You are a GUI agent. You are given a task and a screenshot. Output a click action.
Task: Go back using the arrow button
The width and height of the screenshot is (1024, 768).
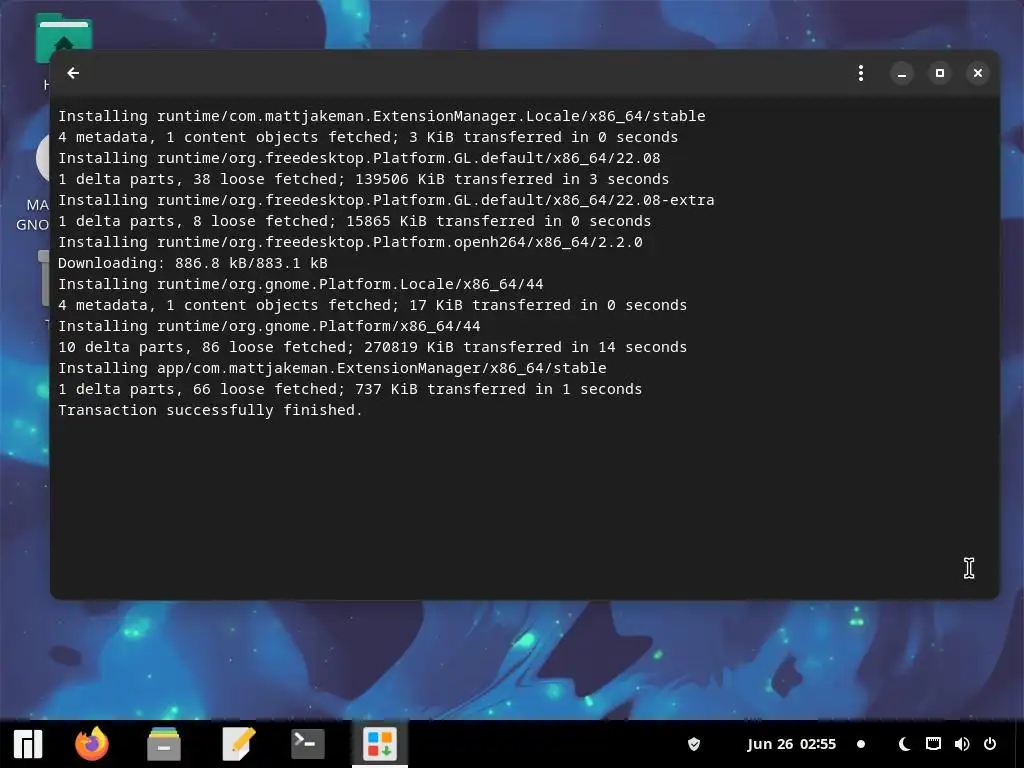(73, 73)
